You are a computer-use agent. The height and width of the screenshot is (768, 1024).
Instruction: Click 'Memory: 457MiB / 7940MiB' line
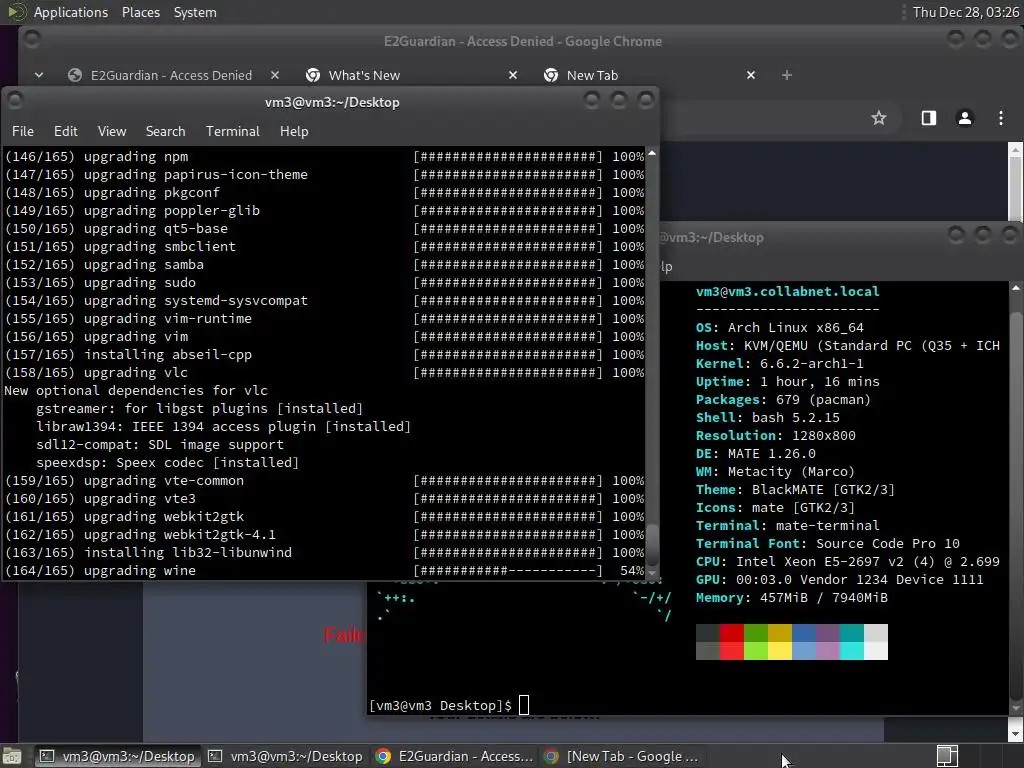(x=792, y=598)
